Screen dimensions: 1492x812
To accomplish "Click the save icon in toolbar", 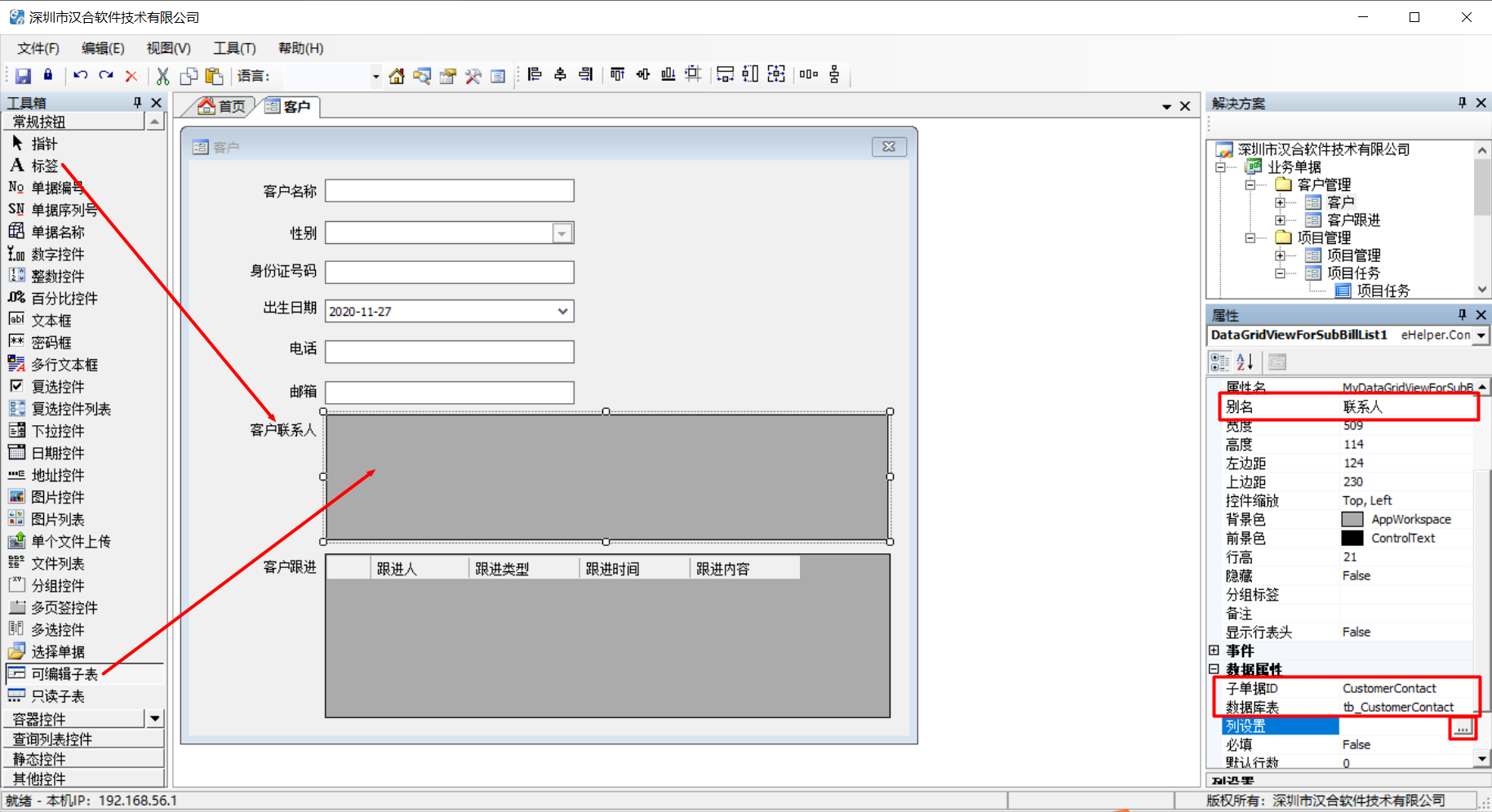I will point(23,76).
